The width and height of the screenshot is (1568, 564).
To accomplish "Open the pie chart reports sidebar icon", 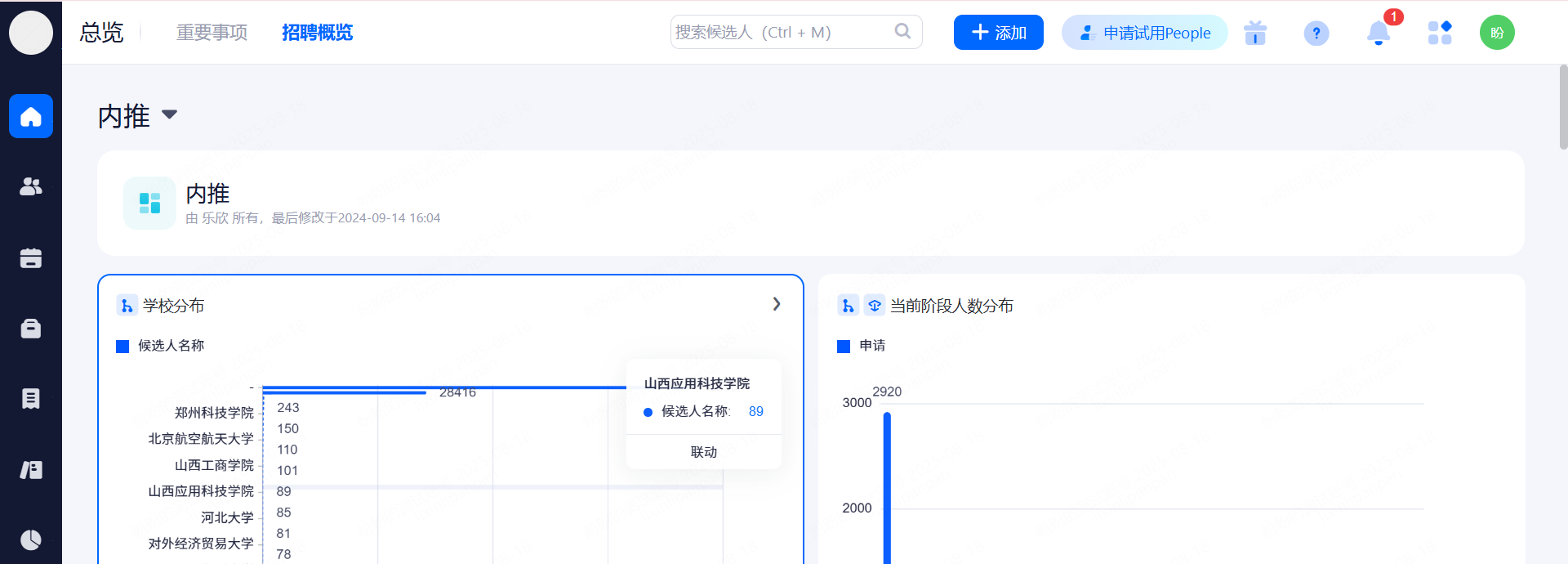I will (31, 539).
